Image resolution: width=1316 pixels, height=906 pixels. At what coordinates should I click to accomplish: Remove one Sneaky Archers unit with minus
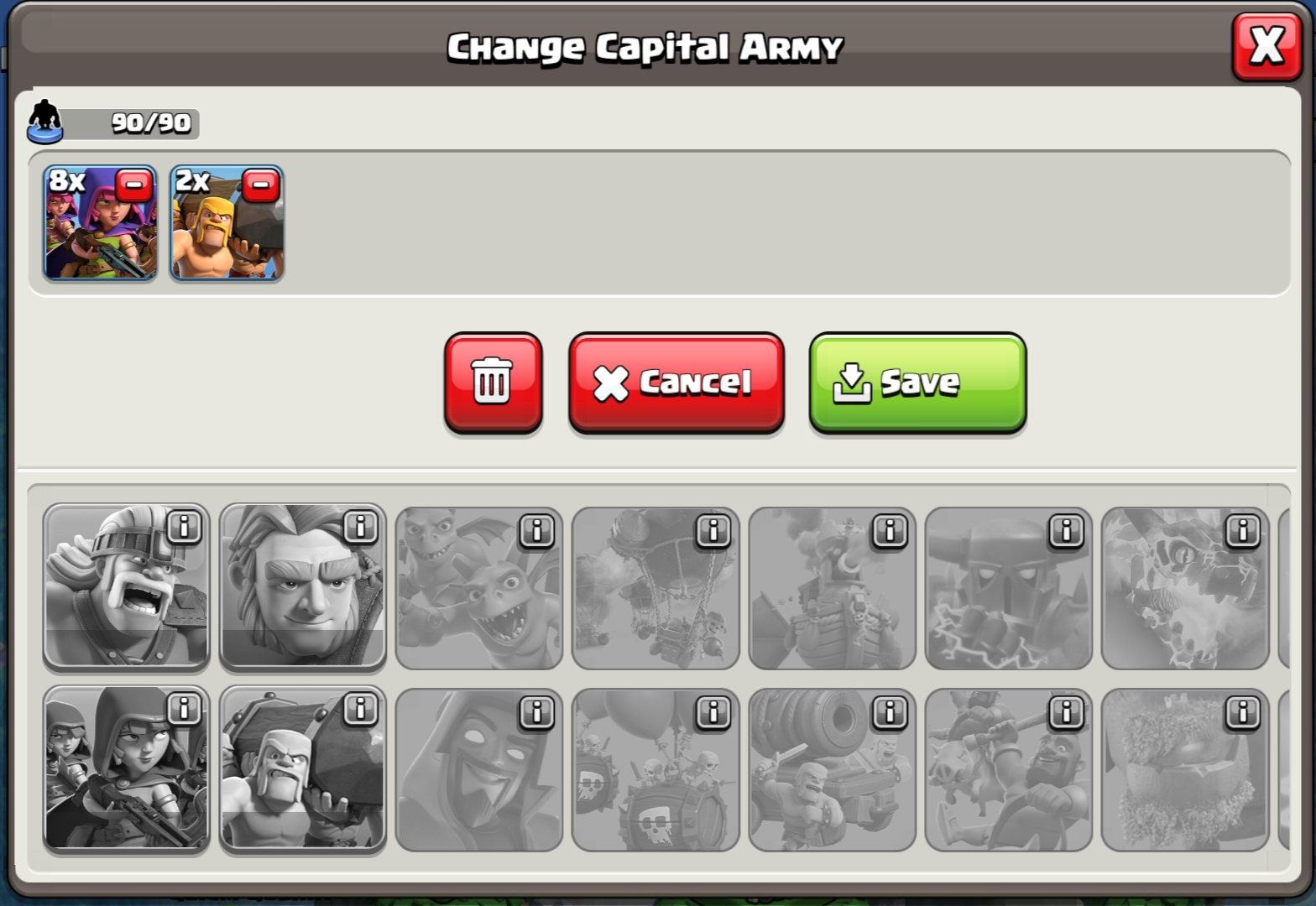tap(134, 185)
